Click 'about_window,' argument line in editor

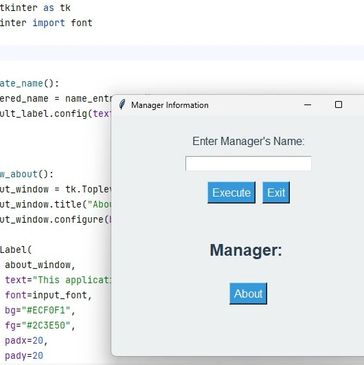pos(40,265)
